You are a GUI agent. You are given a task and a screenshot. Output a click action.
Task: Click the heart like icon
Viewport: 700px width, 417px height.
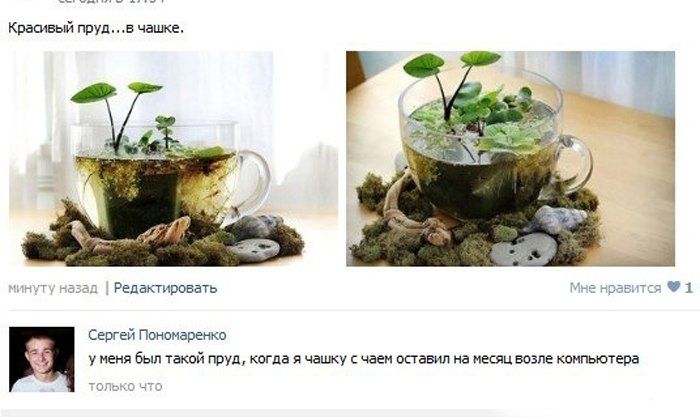coord(674,287)
